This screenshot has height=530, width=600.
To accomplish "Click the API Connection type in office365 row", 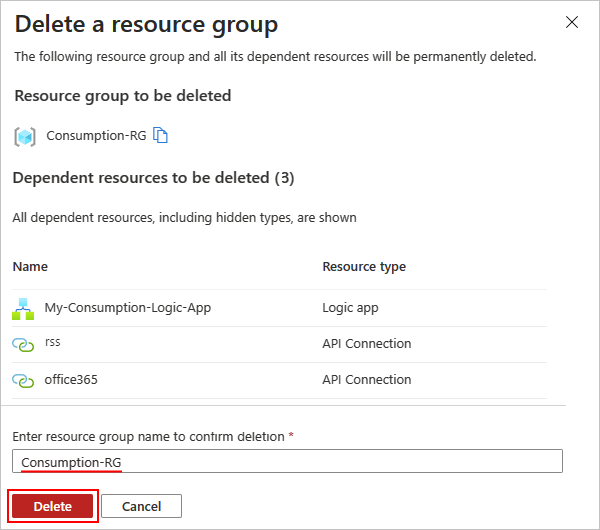I will 366,380.
